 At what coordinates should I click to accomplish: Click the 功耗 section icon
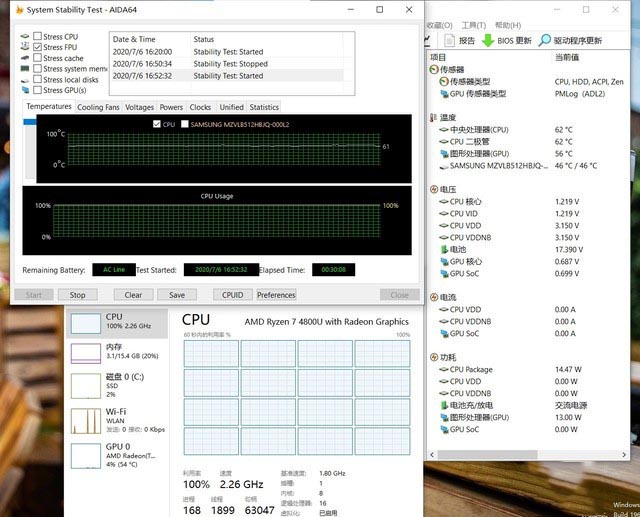[x=434, y=357]
